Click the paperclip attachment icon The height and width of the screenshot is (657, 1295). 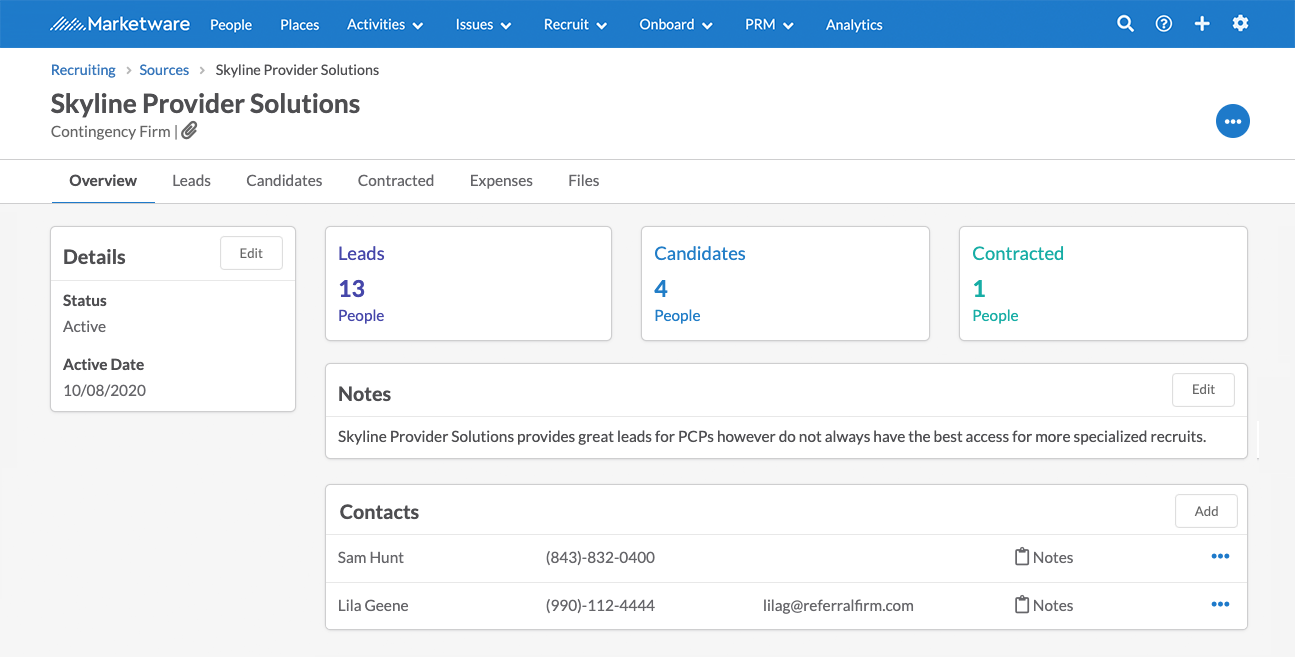tap(189, 131)
